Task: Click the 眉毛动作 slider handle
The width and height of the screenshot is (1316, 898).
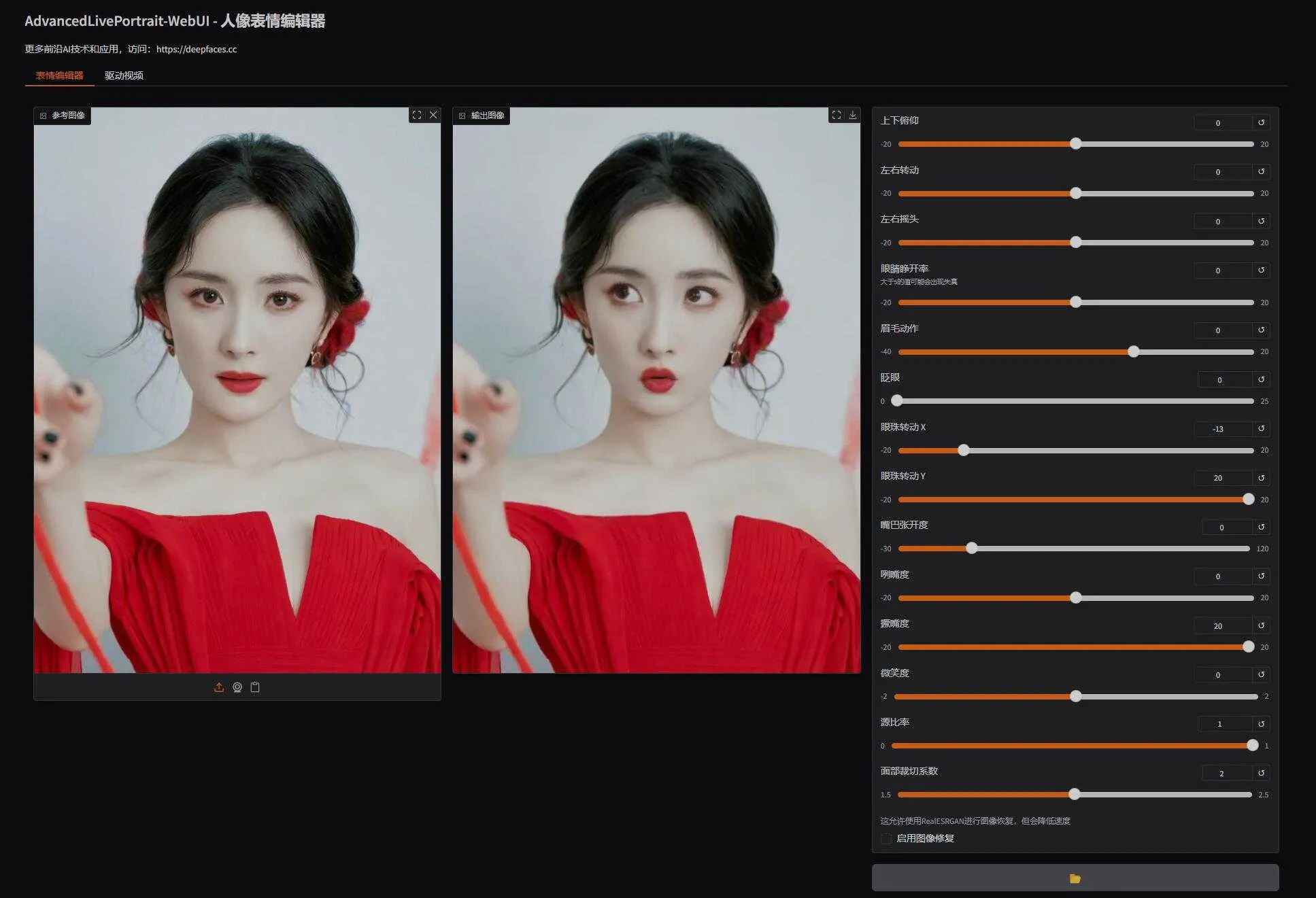Action: tap(1133, 351)
